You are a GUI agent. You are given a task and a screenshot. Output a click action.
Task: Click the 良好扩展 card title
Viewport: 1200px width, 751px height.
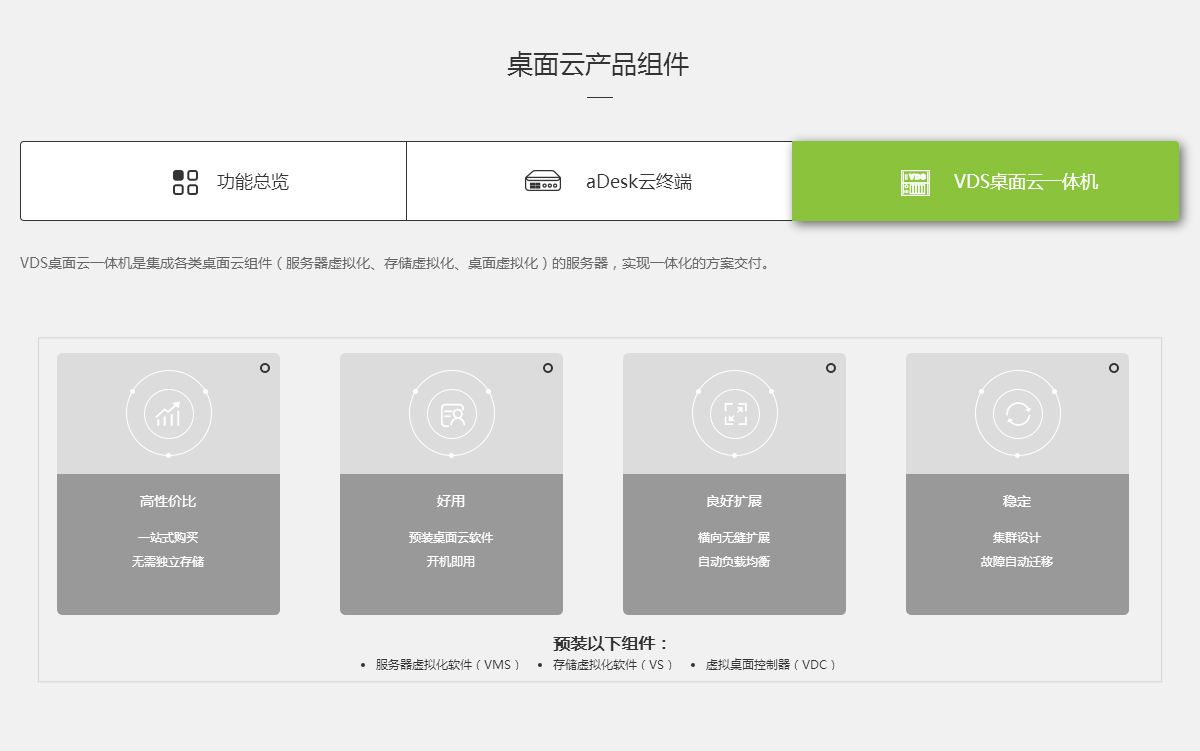click(x=734, y=501)
